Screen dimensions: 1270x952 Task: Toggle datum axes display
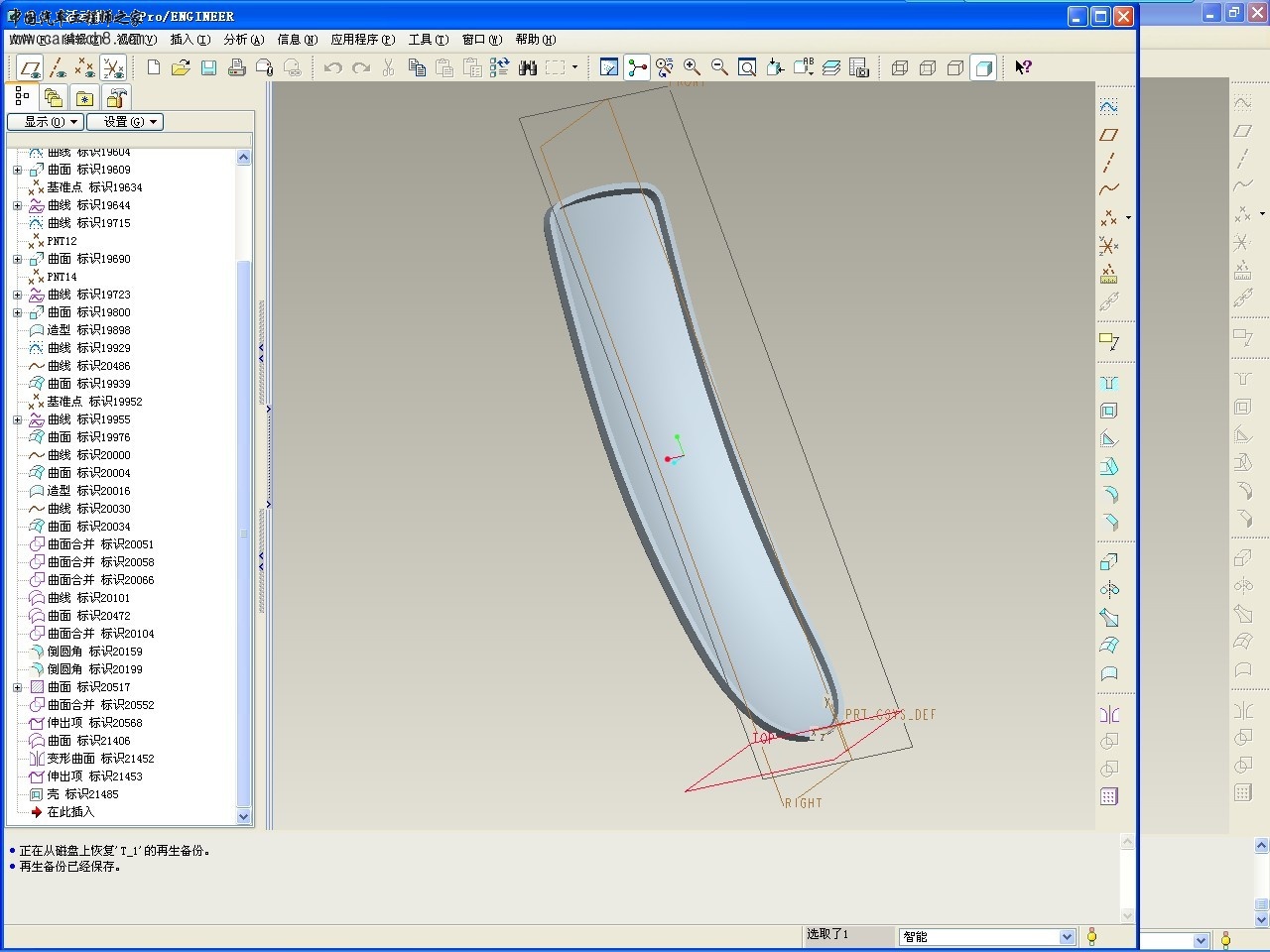point(59,67)
